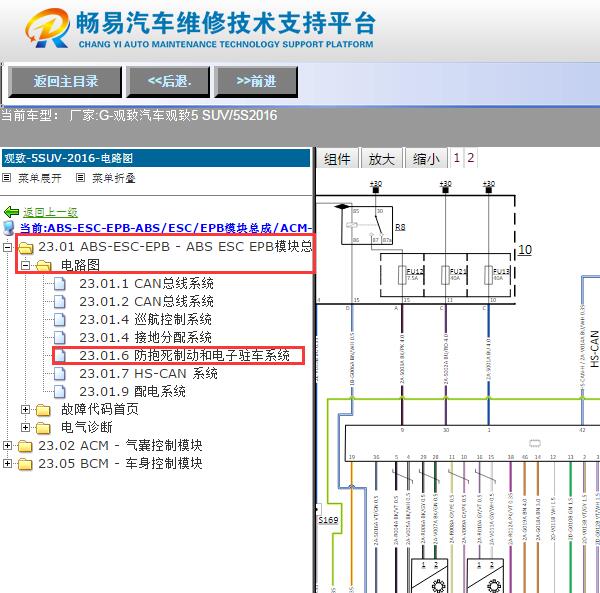Open 23.01.9 配电系统 diagram
The width and height of the screenshot is (600, 593).
point(132,391)
